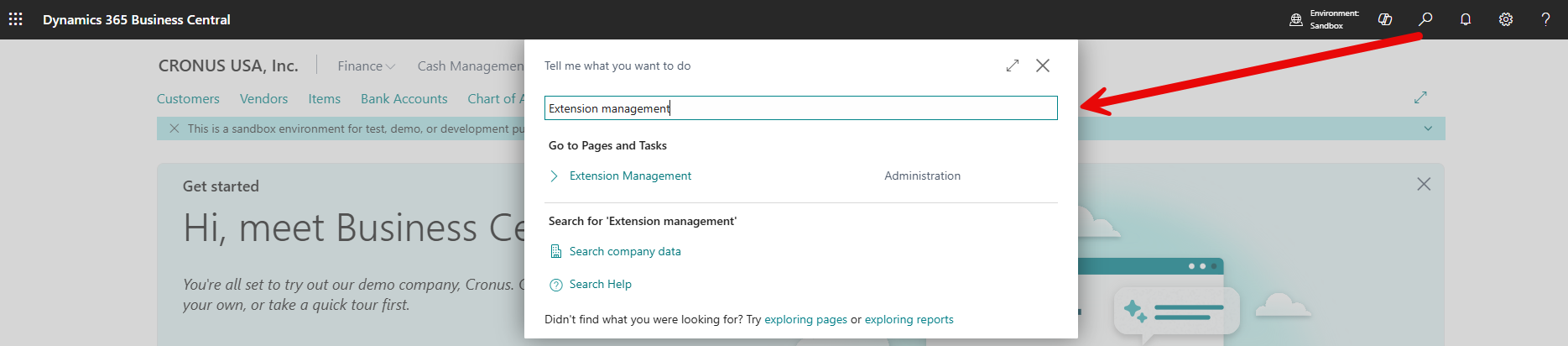Open the exploring reports link
Image resolution: width=1568 pixels, height=346 pixels.
point(909,319)
